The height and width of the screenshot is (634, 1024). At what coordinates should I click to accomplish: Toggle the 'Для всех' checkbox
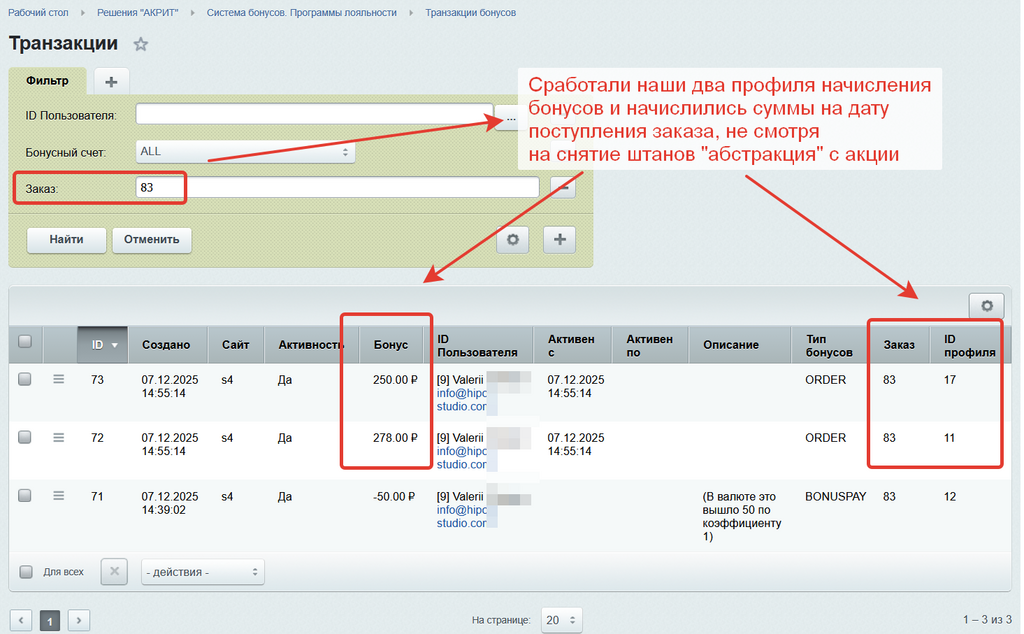[x=26, y=572]
